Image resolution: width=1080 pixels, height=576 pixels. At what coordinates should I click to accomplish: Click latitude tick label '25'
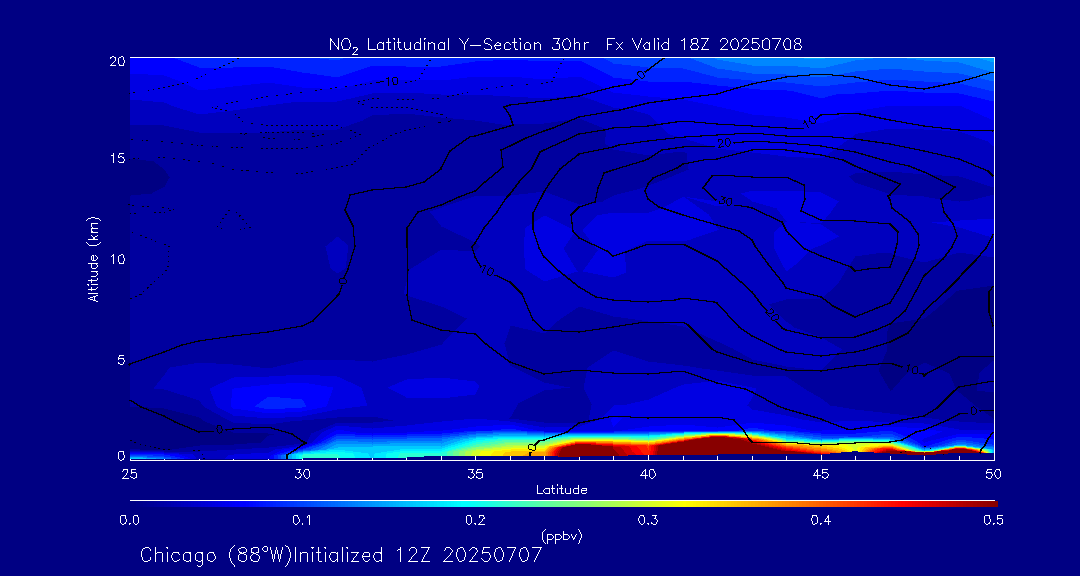(x=129, y=474)
